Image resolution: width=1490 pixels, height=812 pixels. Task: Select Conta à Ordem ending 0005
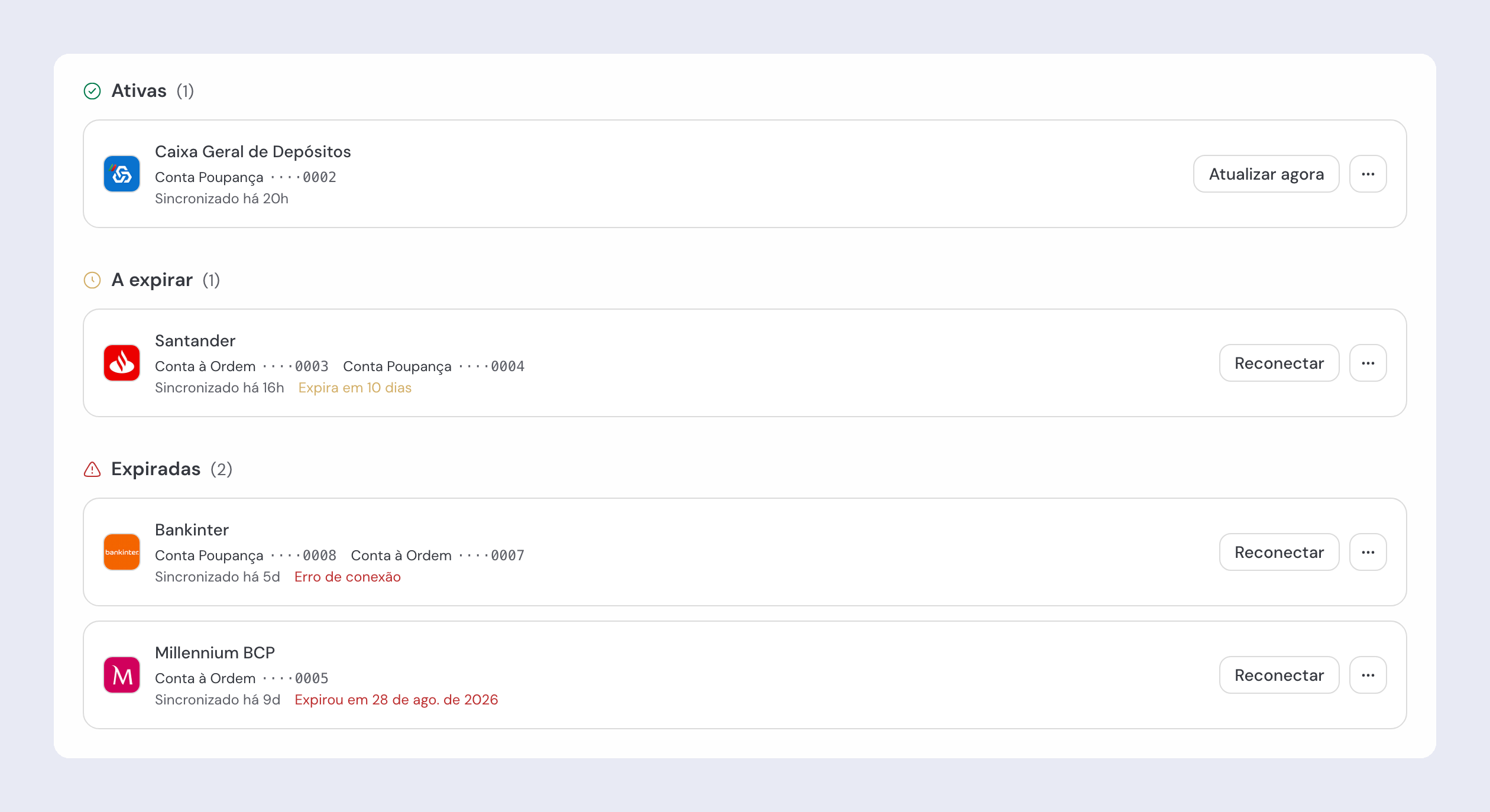242,678
